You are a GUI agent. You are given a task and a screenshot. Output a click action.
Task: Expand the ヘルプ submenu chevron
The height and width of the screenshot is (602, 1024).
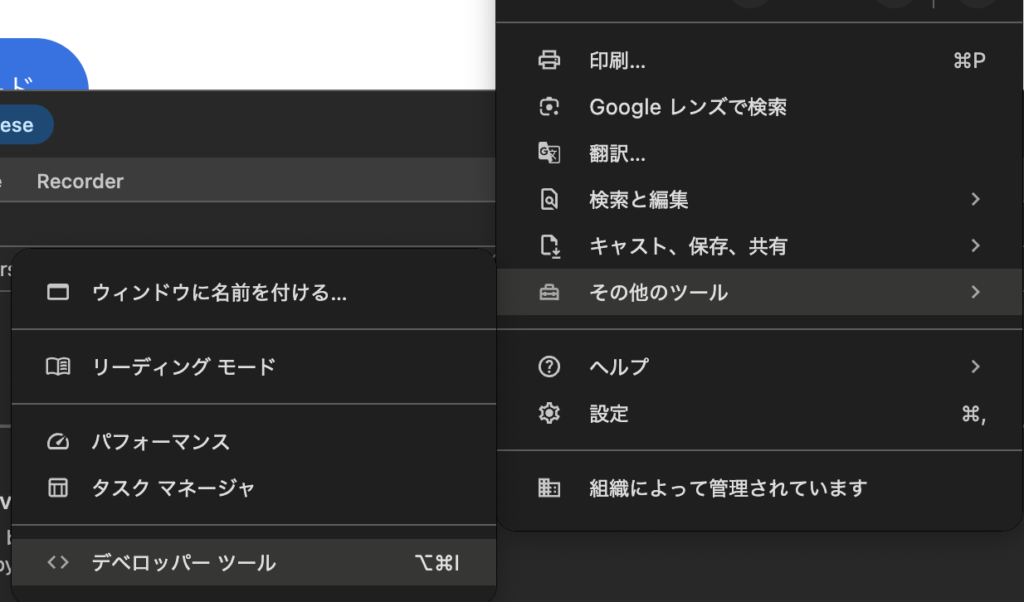975,366
